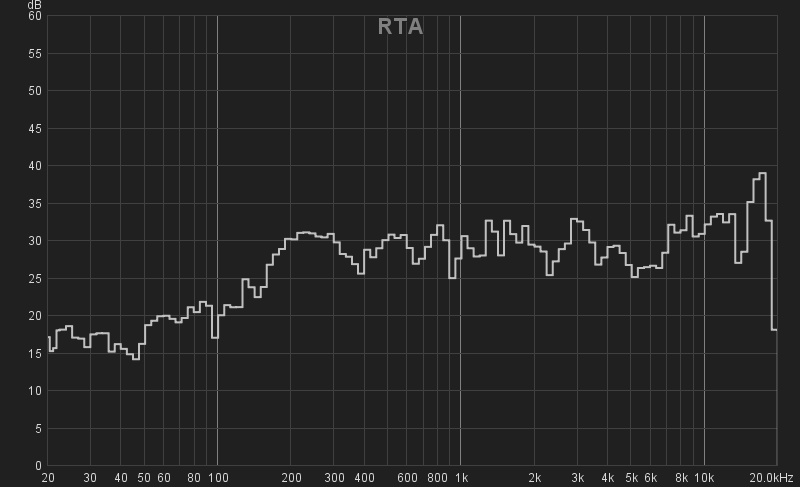Select the 25 dB level axis label

point(35,278)
